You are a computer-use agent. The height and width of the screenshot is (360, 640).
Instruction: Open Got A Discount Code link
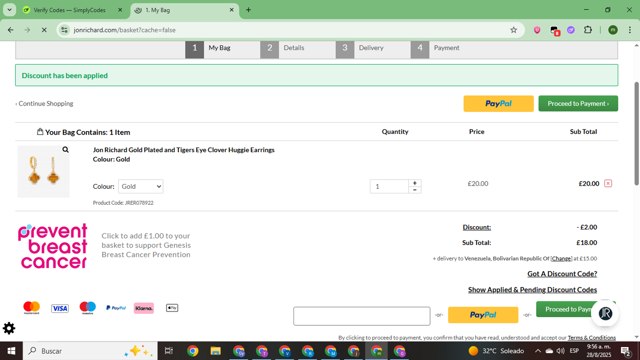562,274
